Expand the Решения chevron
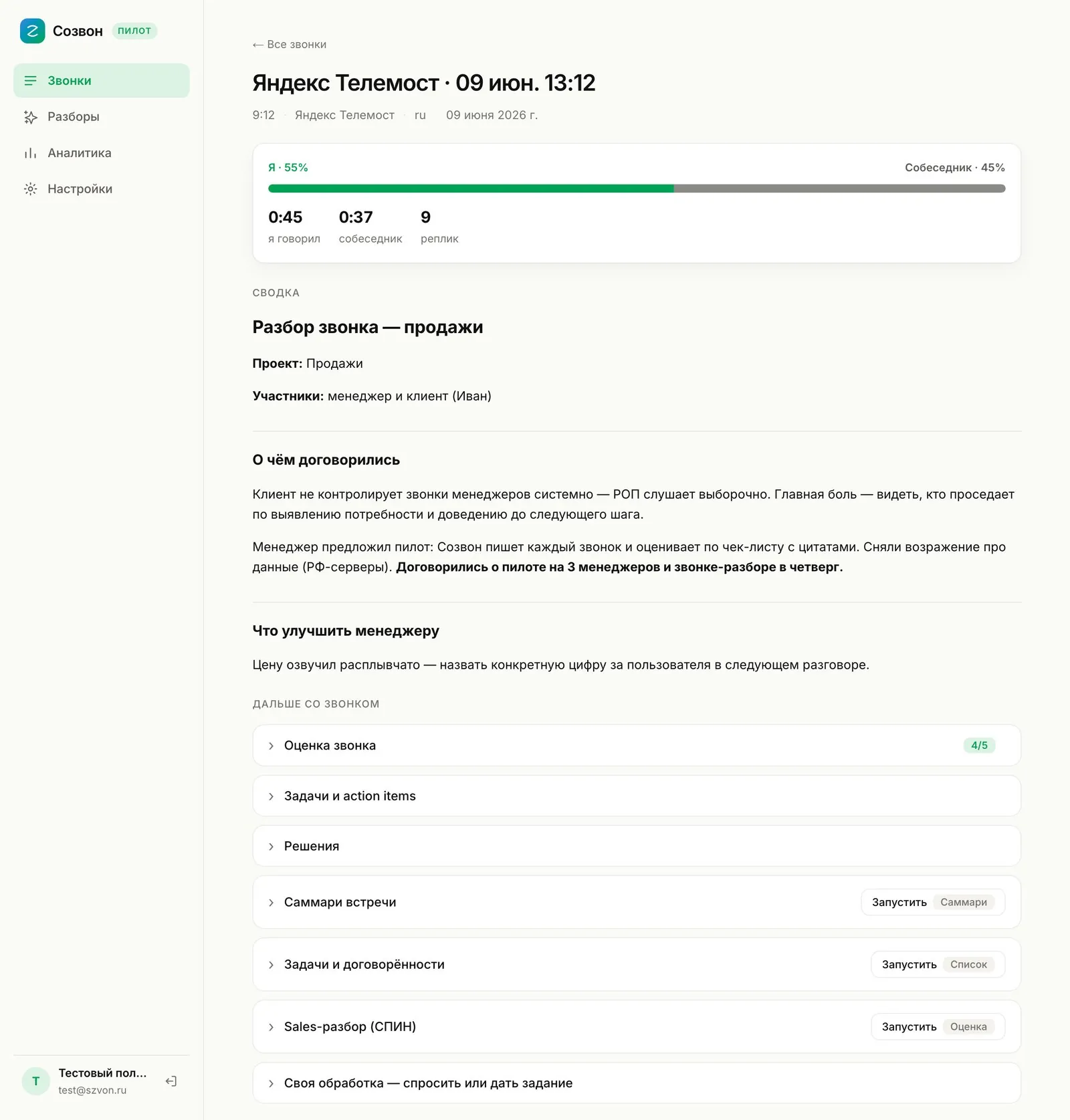1070x1120 pixels. pyautogui.click(x=271, y=847)
